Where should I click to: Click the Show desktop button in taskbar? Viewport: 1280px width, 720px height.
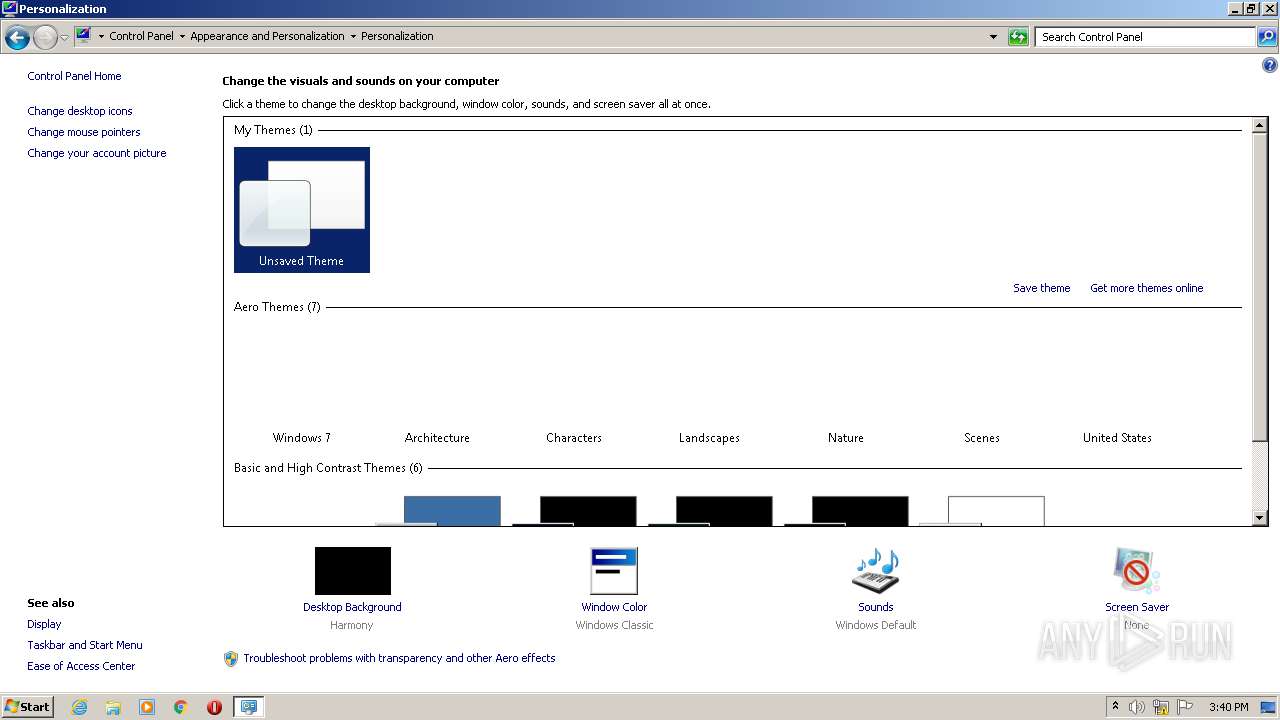(1269, 707)
